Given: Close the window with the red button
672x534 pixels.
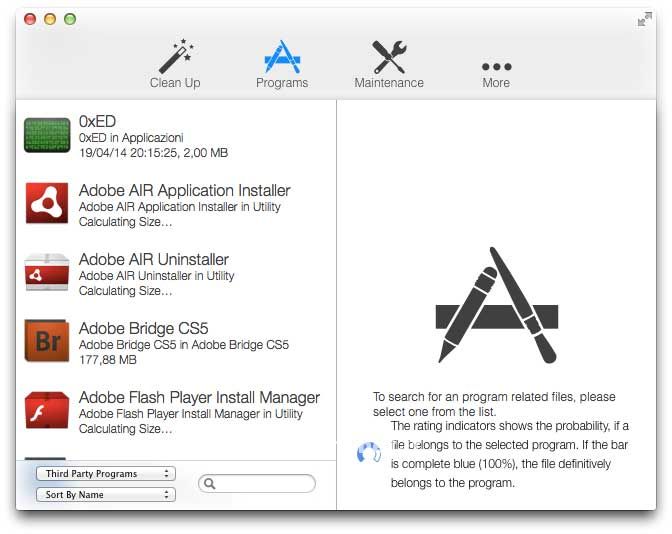Looking at the screenshot, I should (x=30, y=19).
